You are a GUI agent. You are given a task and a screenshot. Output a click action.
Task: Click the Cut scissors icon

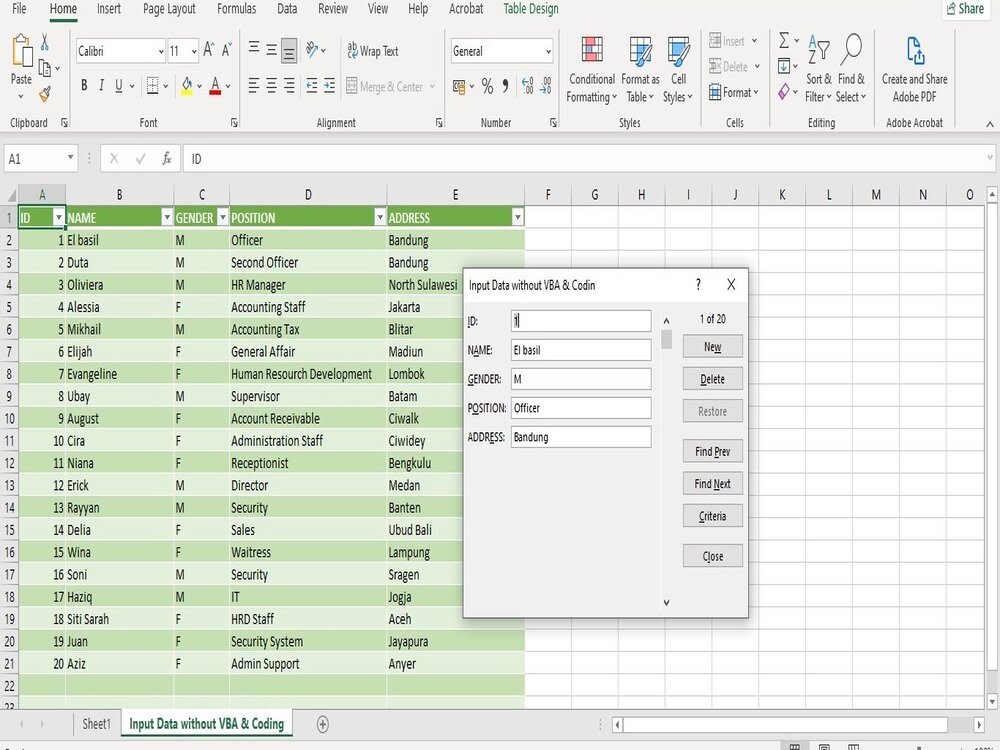45,43
